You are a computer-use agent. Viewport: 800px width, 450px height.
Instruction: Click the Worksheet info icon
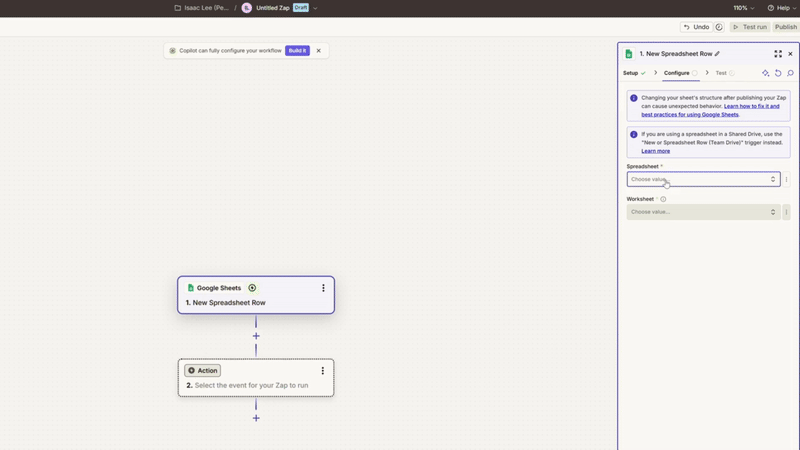[663, 199]
